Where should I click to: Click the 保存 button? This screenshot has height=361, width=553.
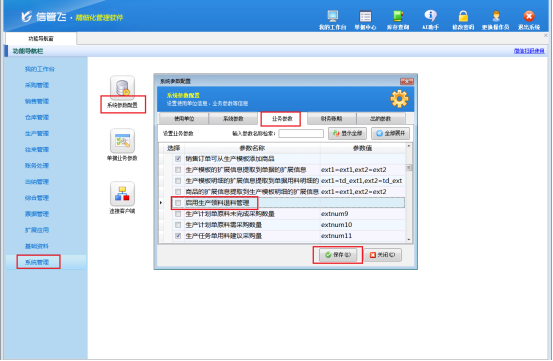pos(338,255)
